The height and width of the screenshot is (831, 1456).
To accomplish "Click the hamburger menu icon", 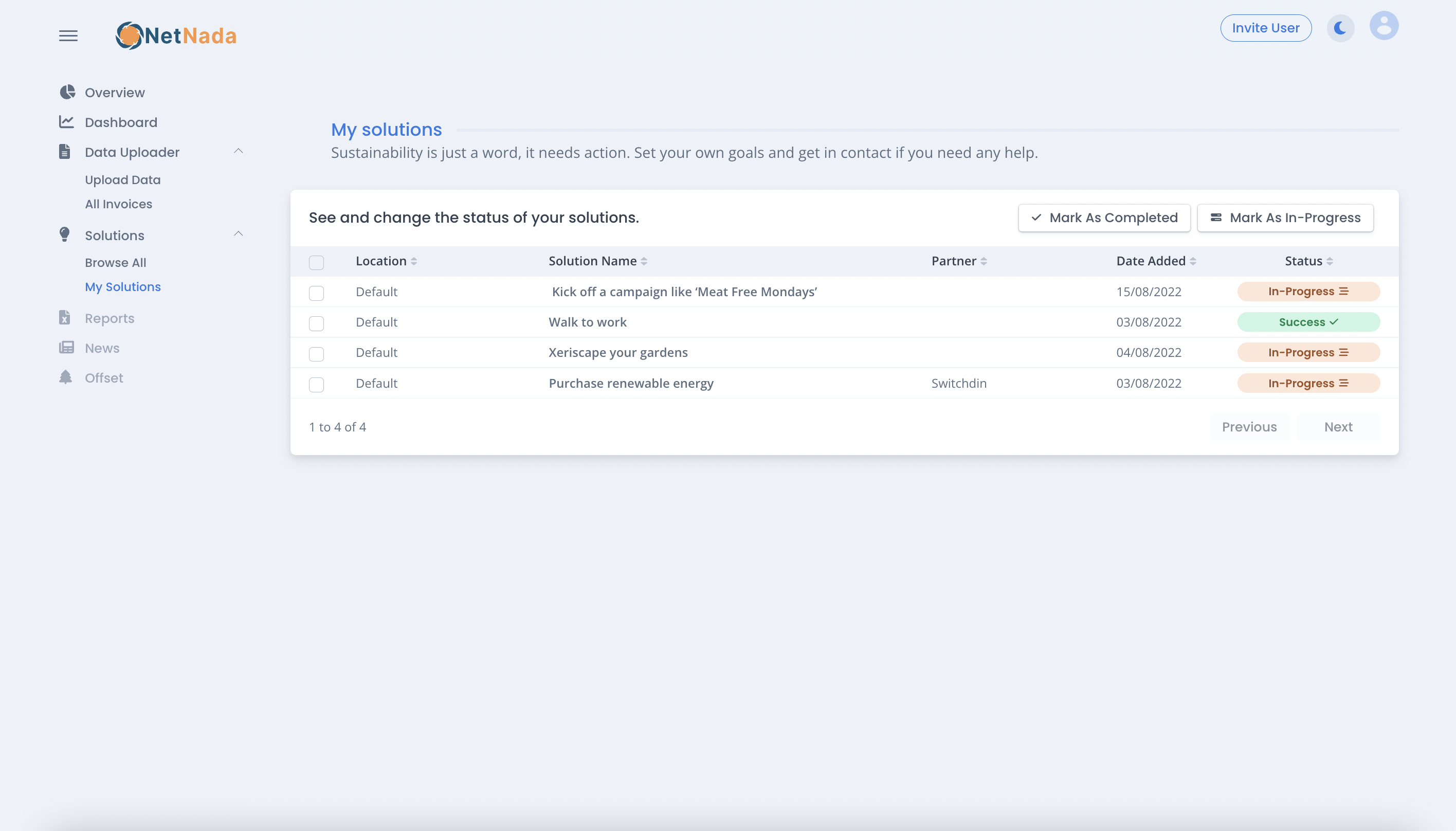I will click(68, 35).
